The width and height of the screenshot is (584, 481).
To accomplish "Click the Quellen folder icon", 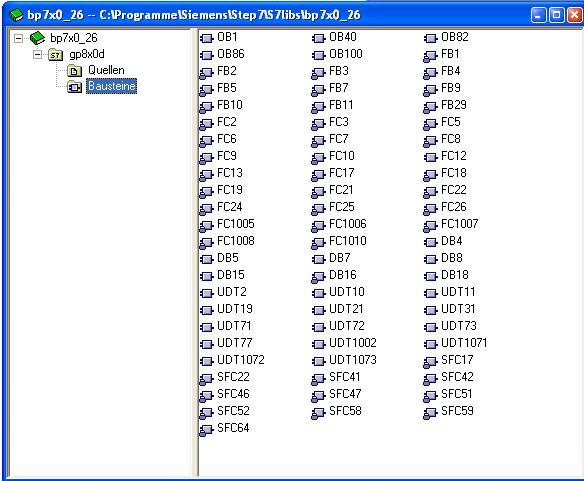I will [74, 71].
